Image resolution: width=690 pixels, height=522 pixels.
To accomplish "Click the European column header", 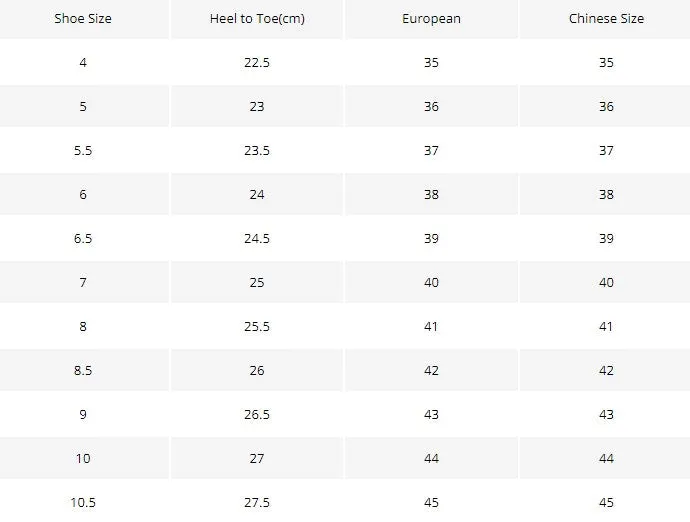I will click(431, 18).
